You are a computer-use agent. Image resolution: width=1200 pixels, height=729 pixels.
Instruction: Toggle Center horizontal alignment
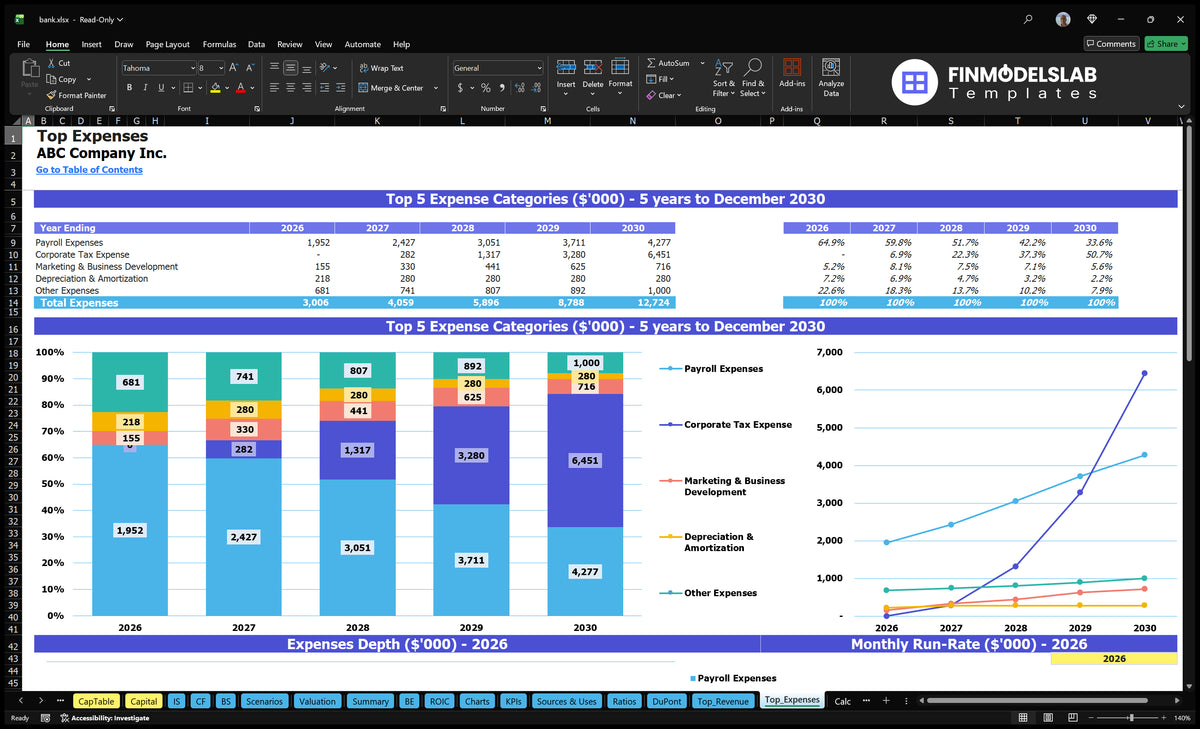click(290, 87)
